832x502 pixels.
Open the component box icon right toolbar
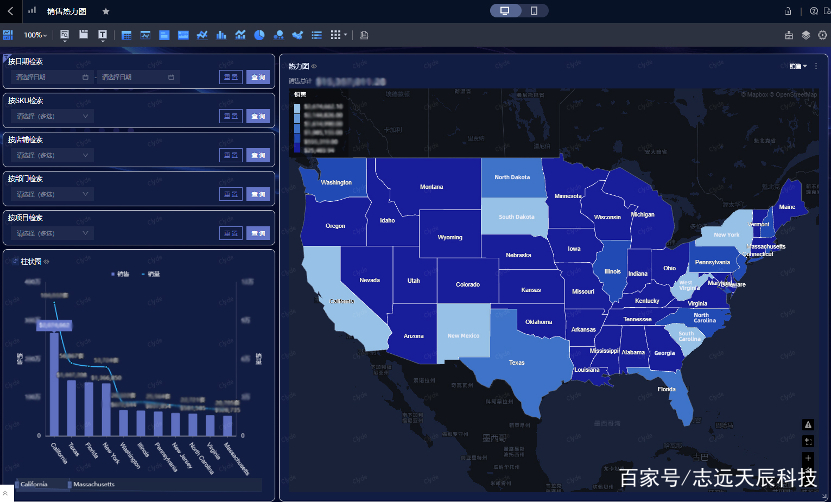coord(789,35)
